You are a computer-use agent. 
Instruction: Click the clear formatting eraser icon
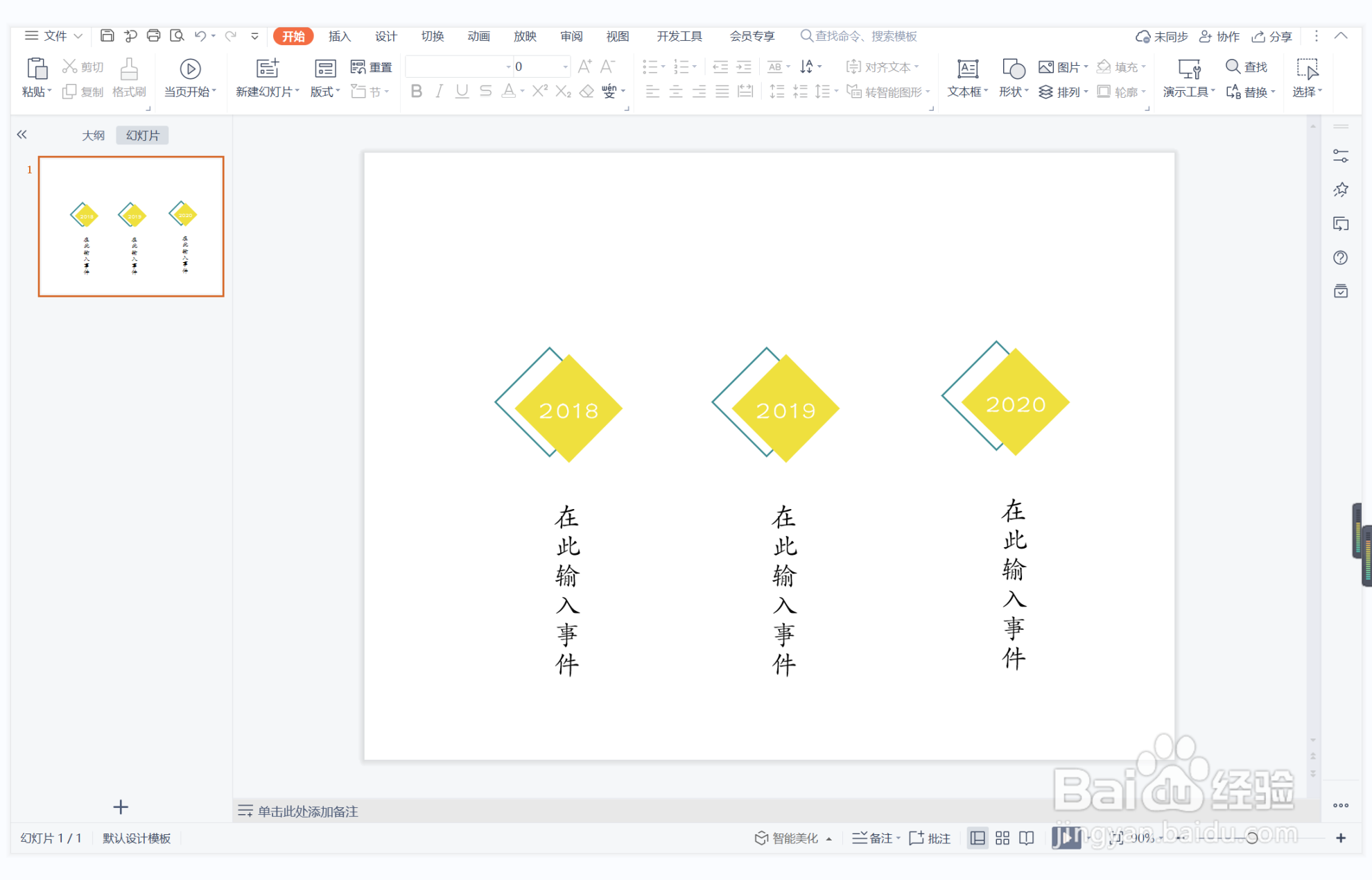[587, 92]
